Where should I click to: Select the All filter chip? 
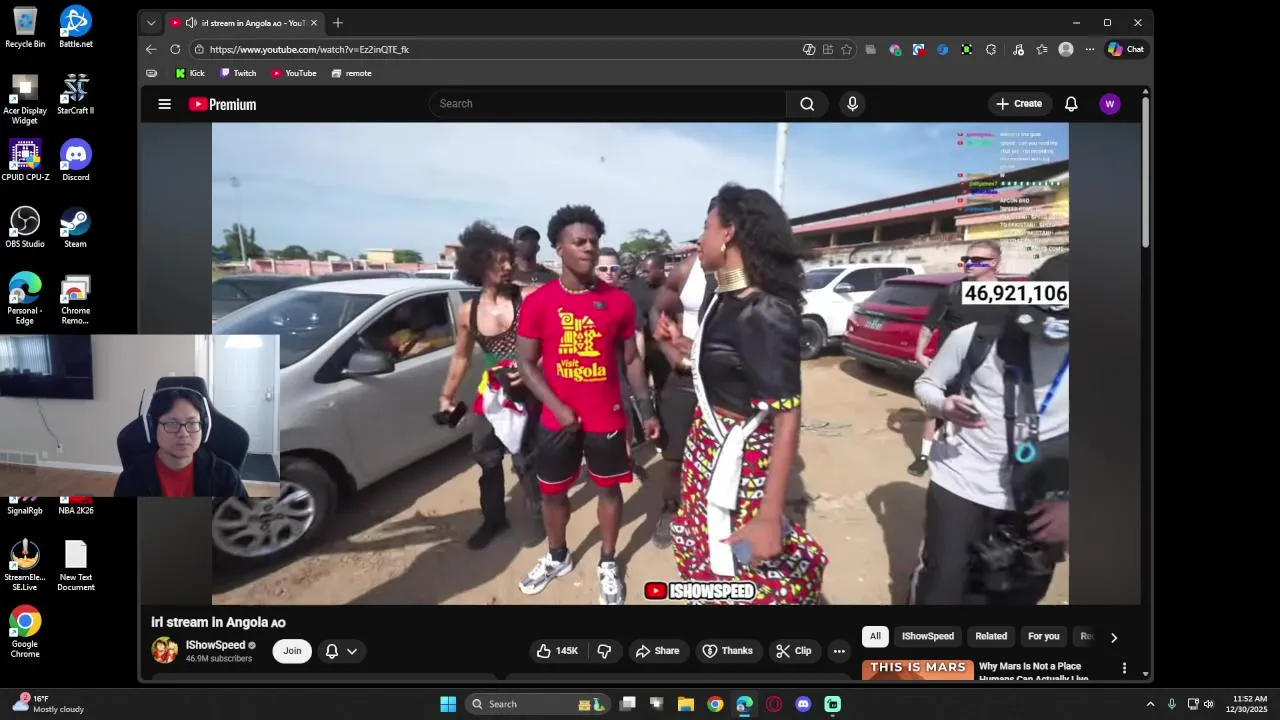tap(875, 636)
